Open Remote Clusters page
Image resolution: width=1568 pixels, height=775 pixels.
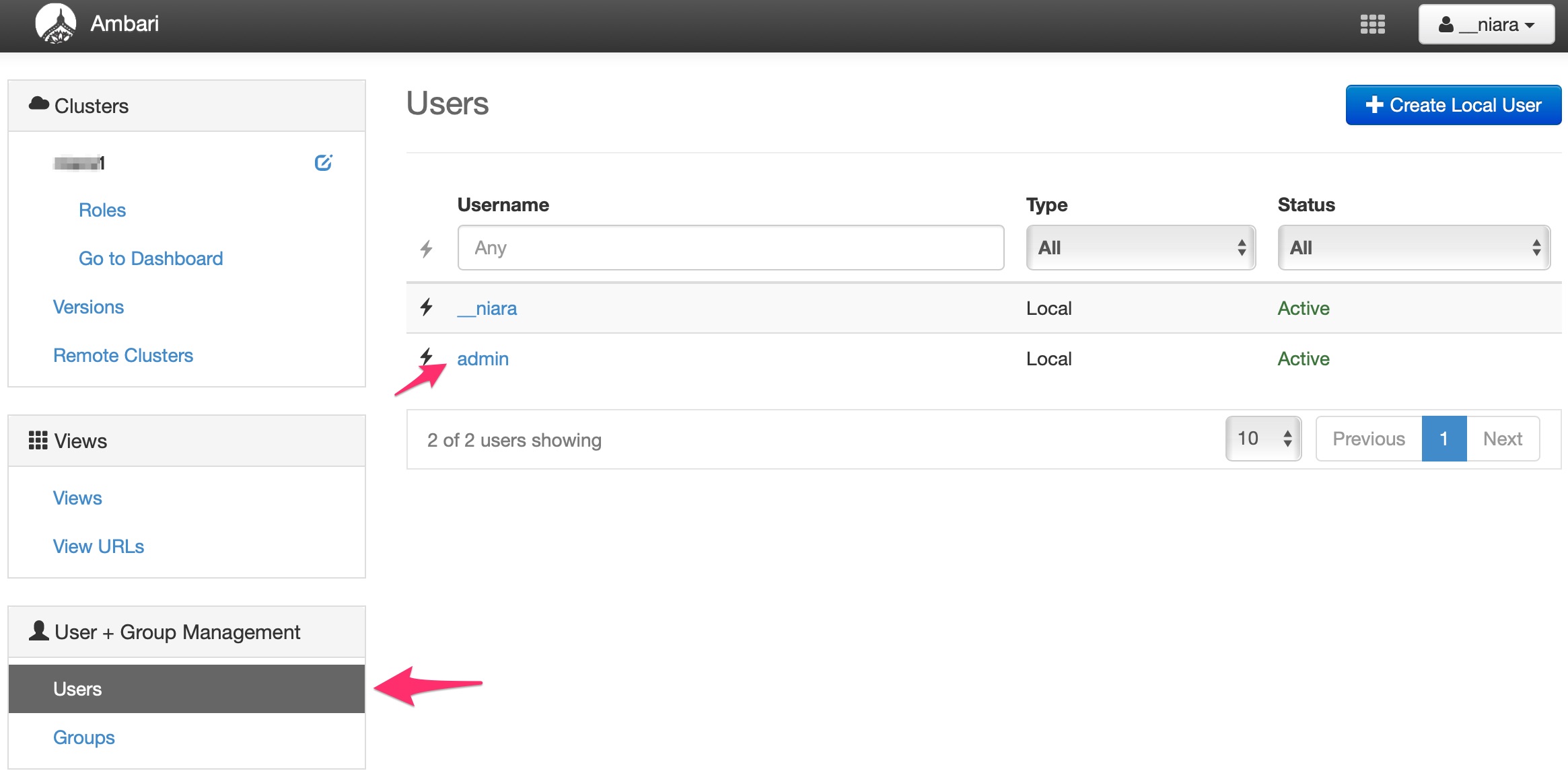123,355
